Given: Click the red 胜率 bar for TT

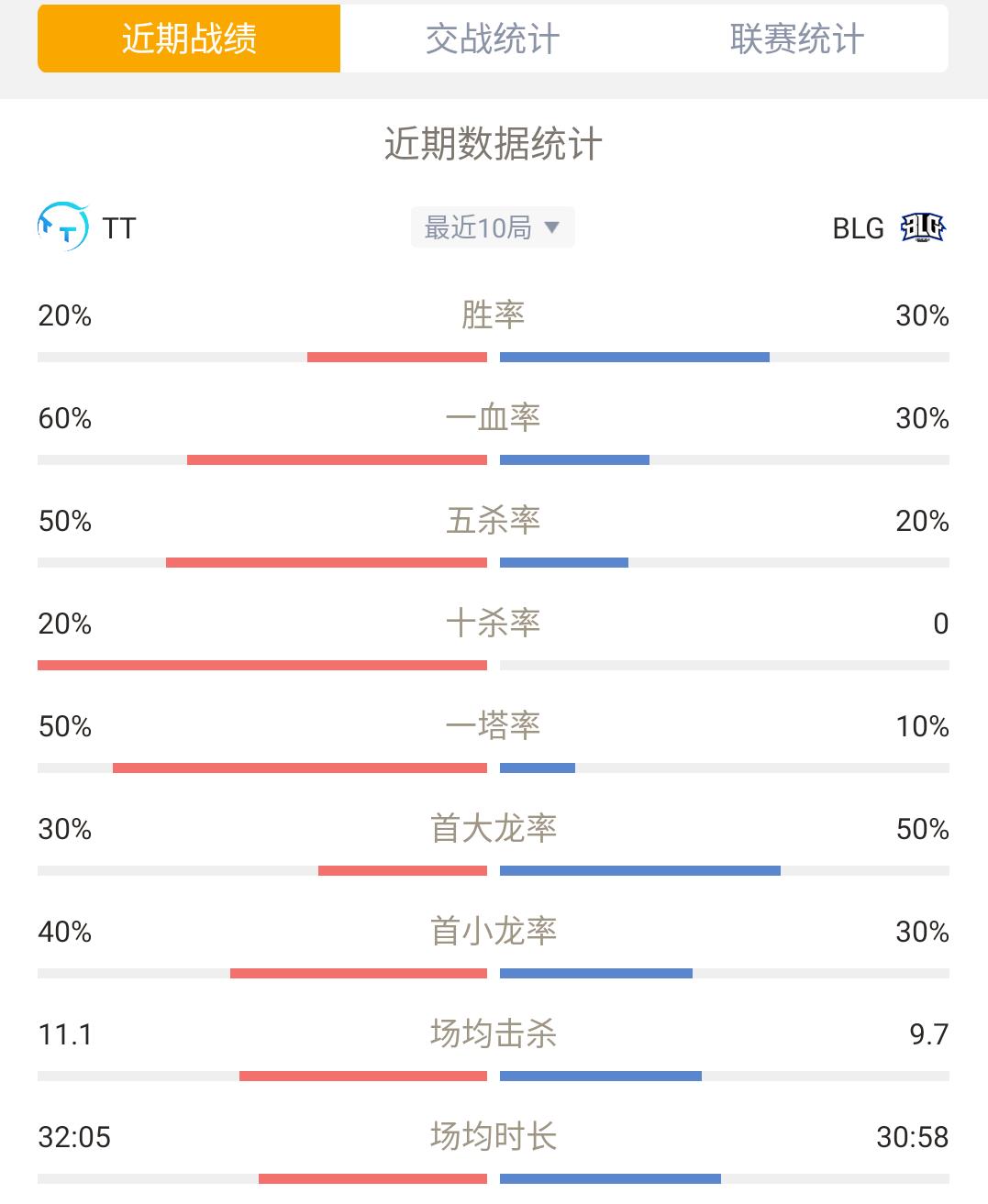Looking at the screenshot, I should (397, 358).
